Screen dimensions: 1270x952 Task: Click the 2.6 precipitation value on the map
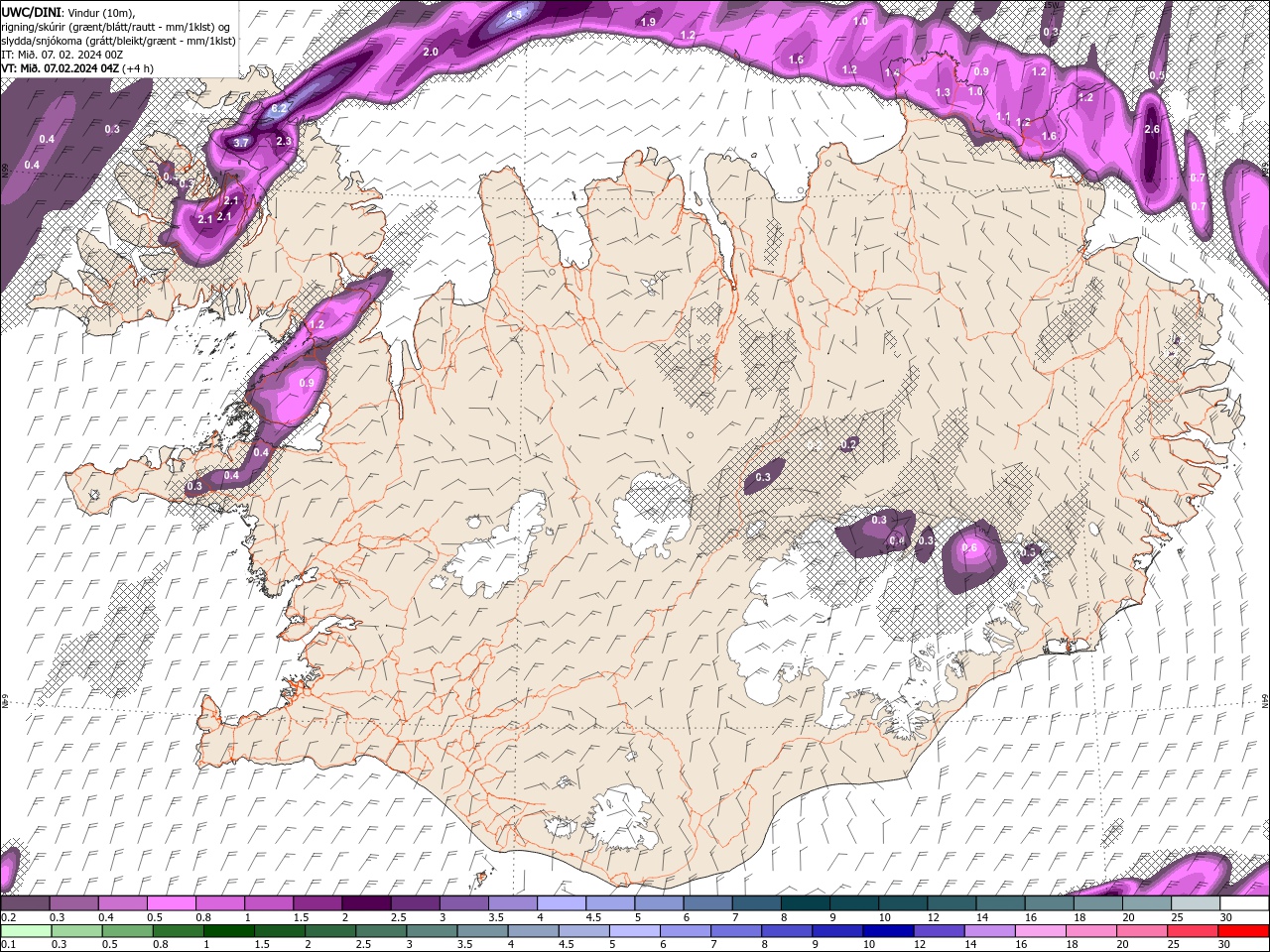(1152, 130)
